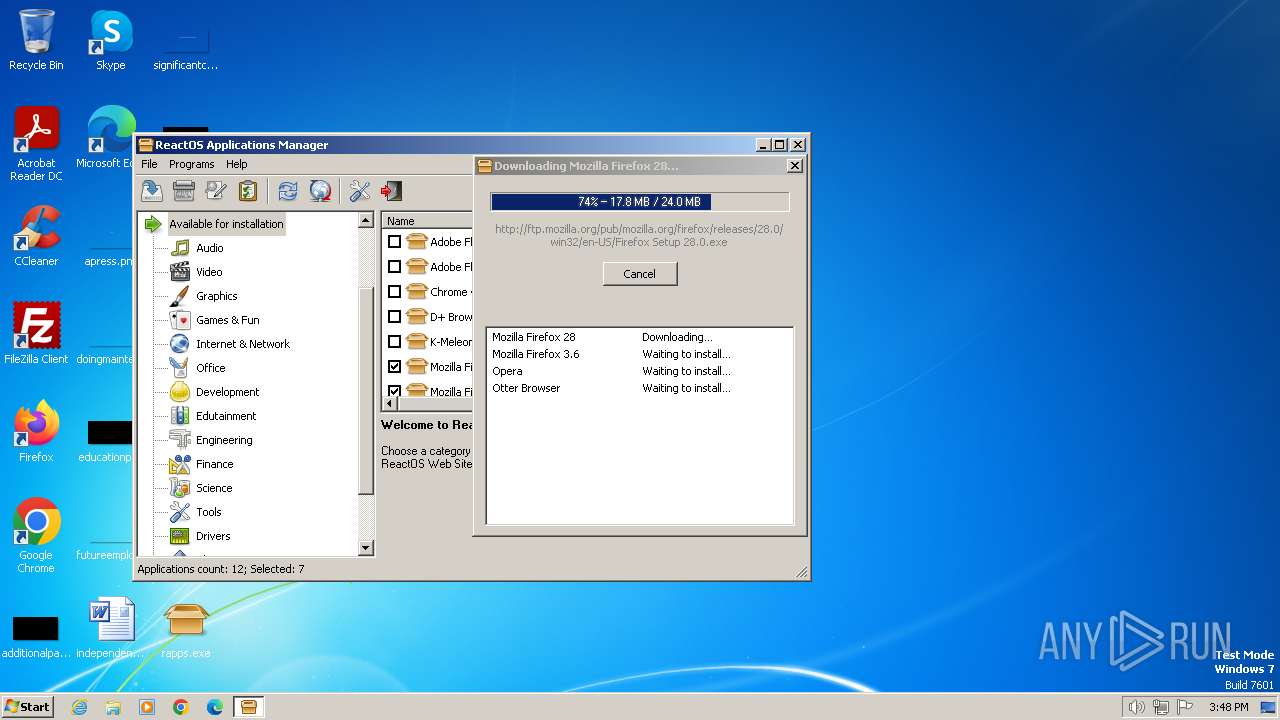1280x720 pixels.
Task: Select the Science category icon
Action: click(x=180, y=488)
